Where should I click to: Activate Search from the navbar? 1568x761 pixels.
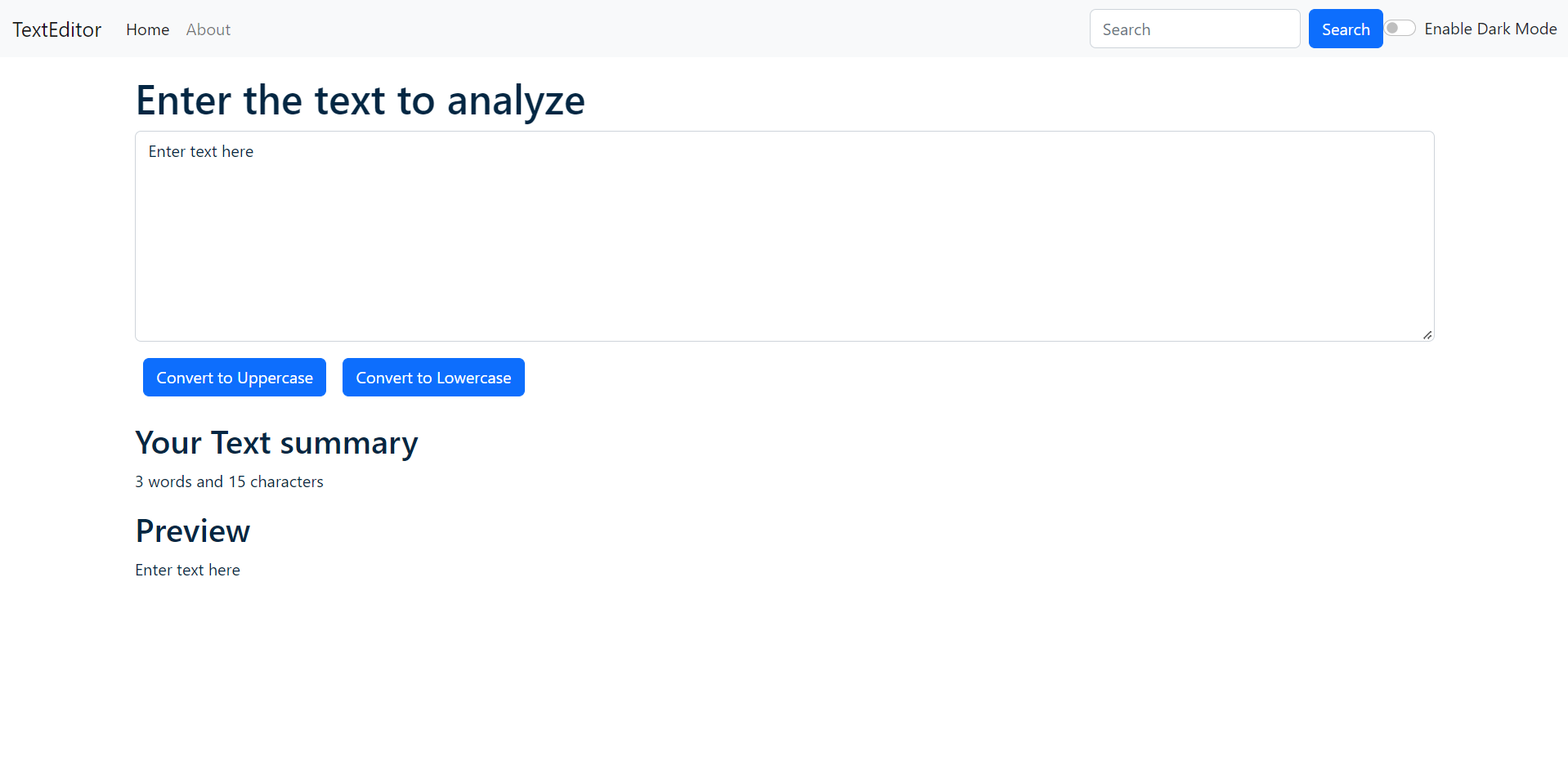[1345, 29]
